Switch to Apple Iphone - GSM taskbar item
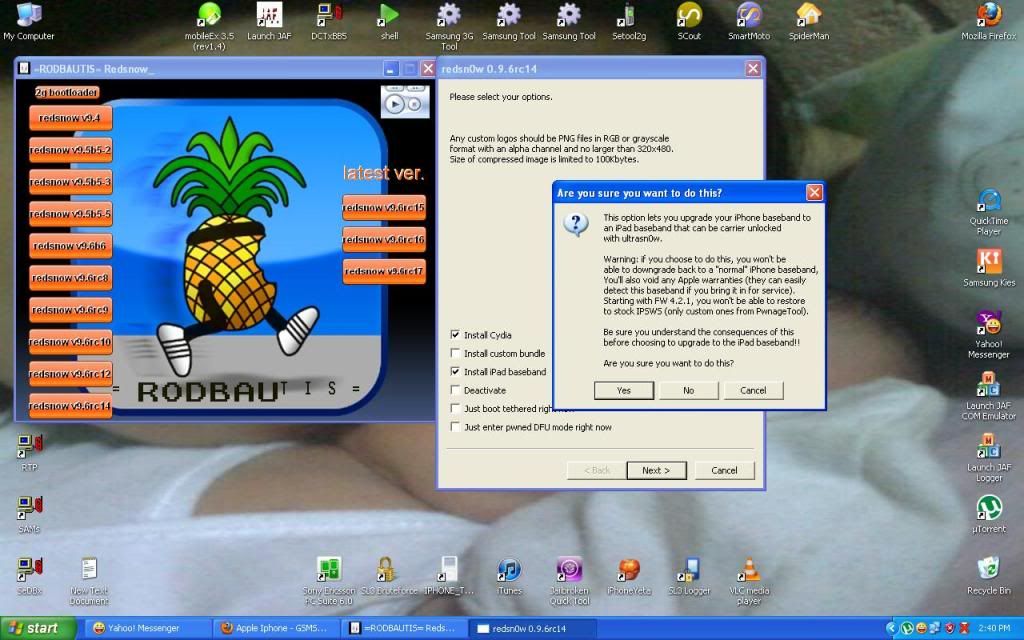The height and width of the screenshot is (640, 1024). coord(276,628)
